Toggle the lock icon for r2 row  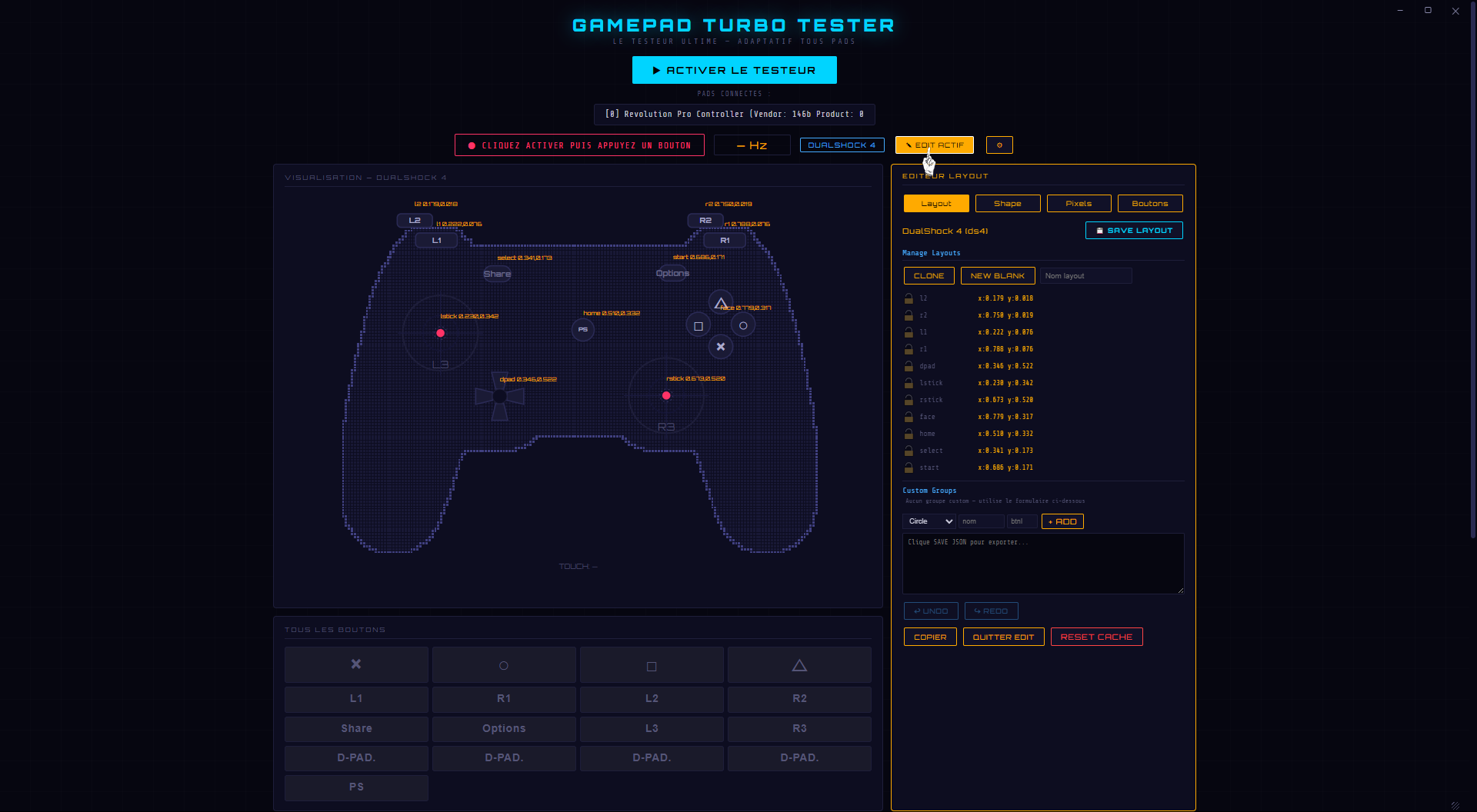[909, 315]
